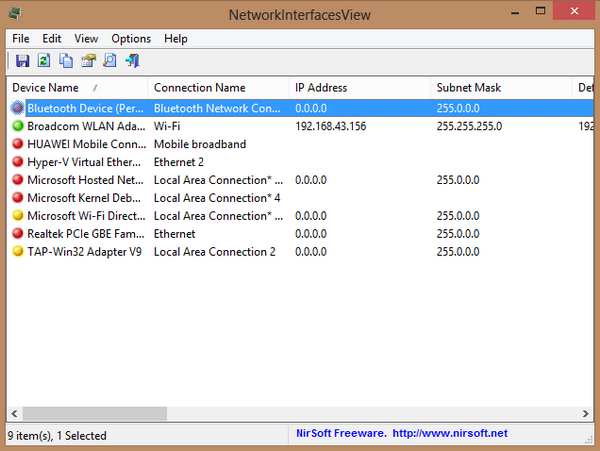The height and width of the screenshot is (451, 600).
Task: Select the Broadcom WLAN Ada... row
Action: (300, 126)
